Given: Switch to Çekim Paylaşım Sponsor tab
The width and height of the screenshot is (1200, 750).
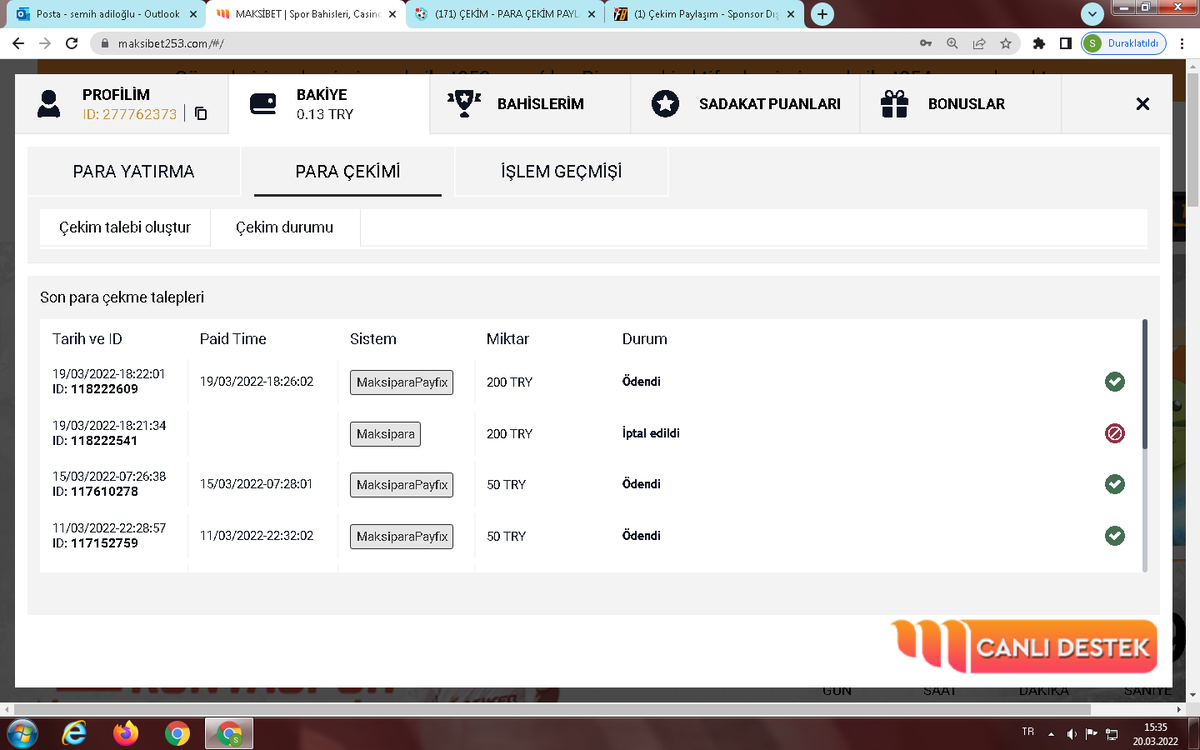Looking at the screenshot, I should [705, 14].
